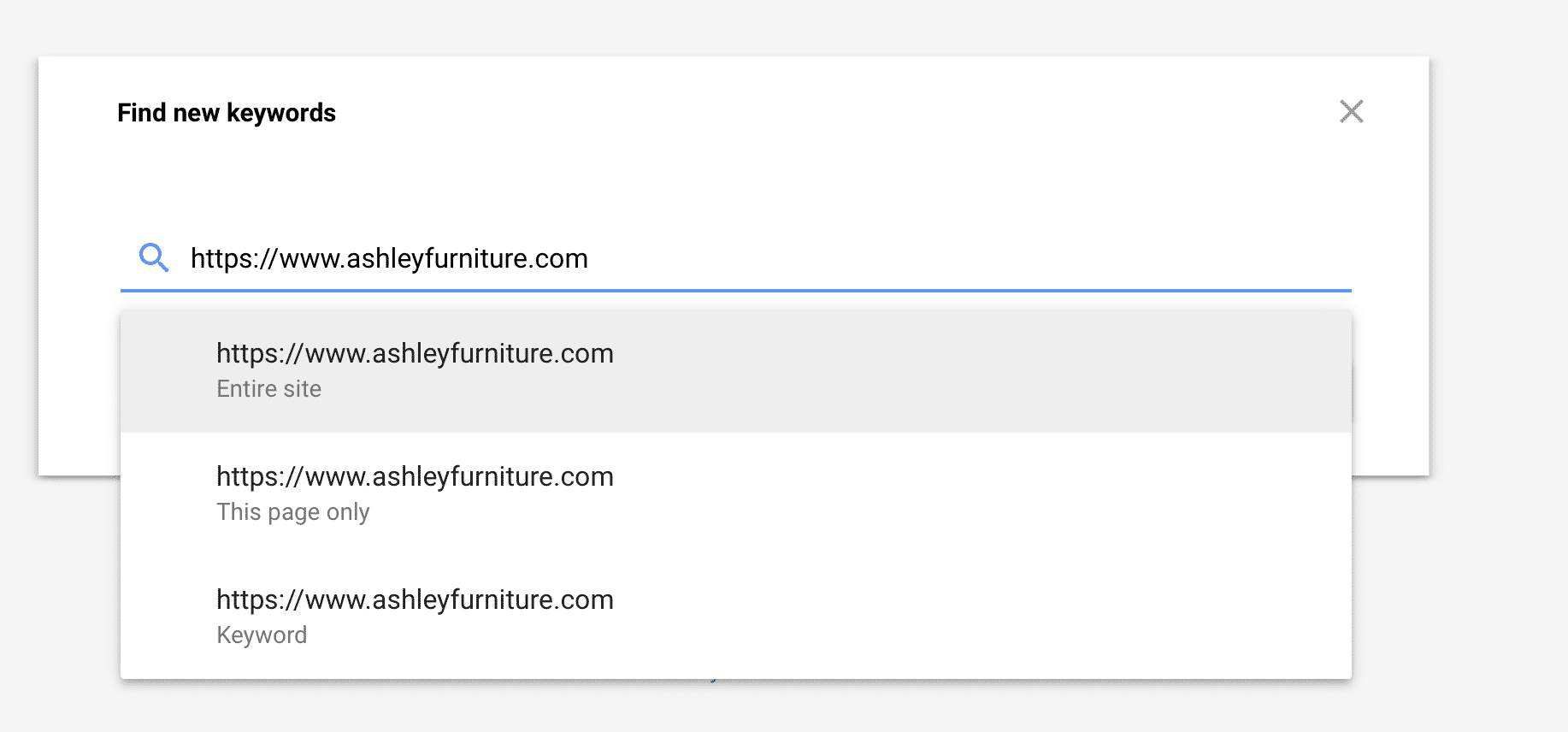
Task: Click the 'Keyword' subtitle text
Action: 262,635
